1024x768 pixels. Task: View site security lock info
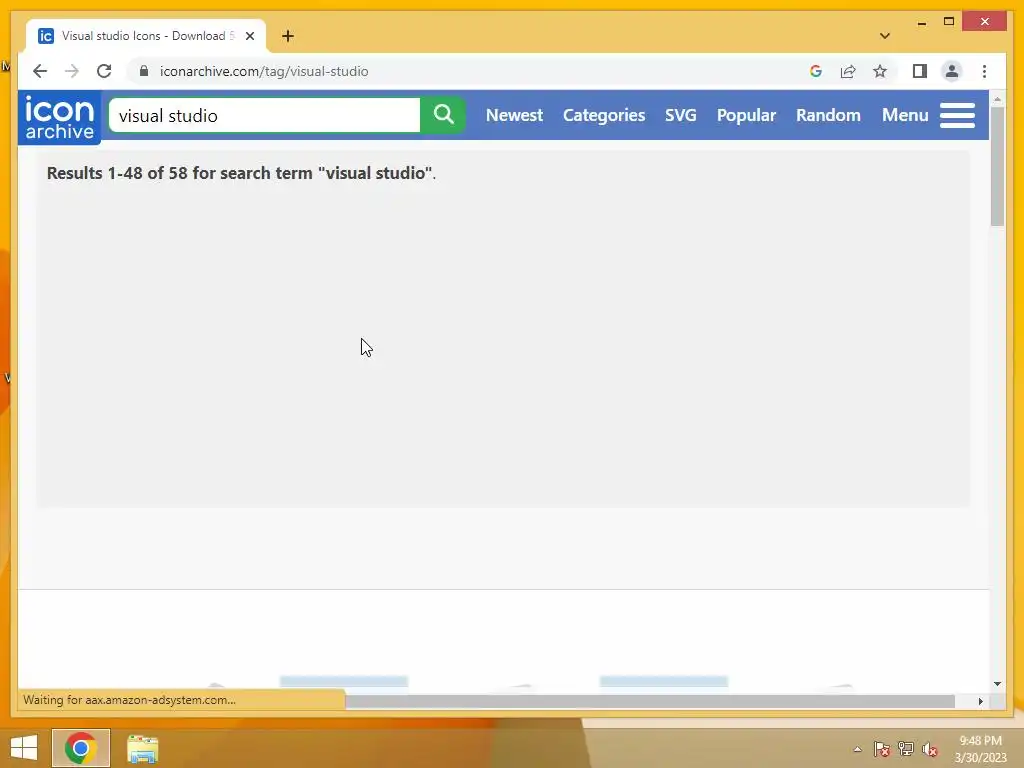pos(144,71)
